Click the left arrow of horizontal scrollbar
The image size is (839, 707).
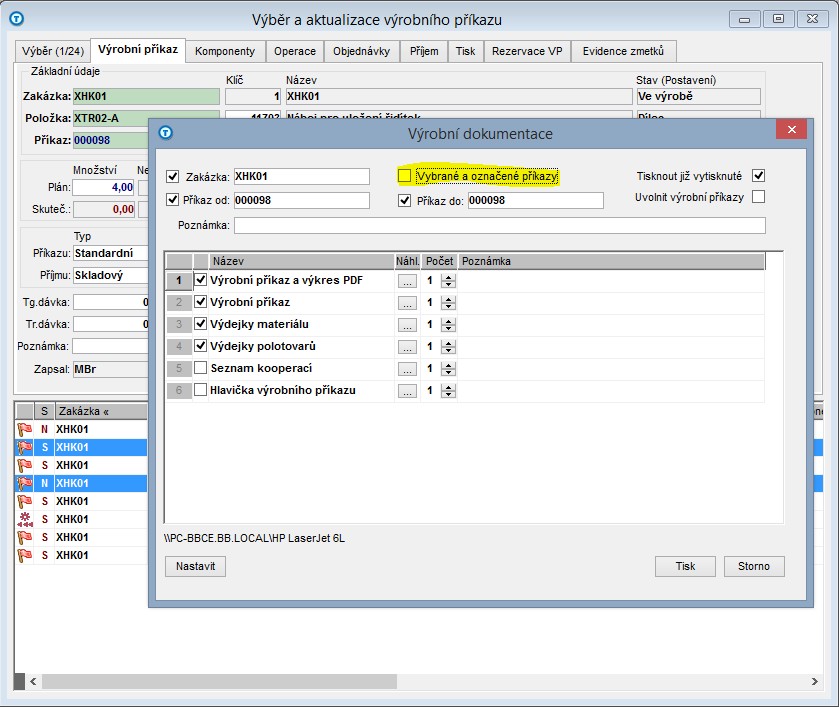[x=33, y=681]
